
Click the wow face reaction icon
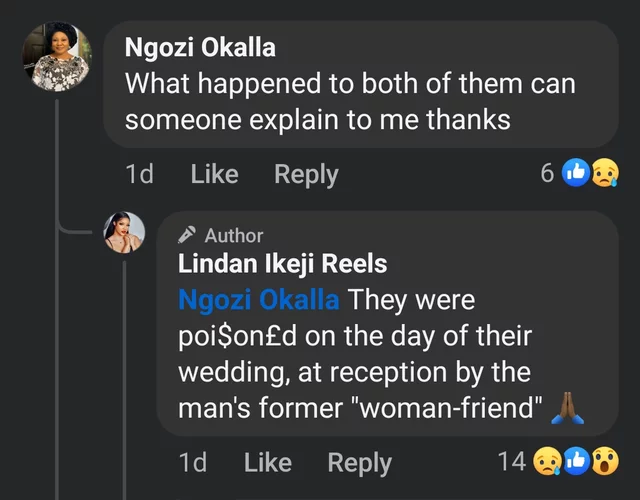[603, 461]
